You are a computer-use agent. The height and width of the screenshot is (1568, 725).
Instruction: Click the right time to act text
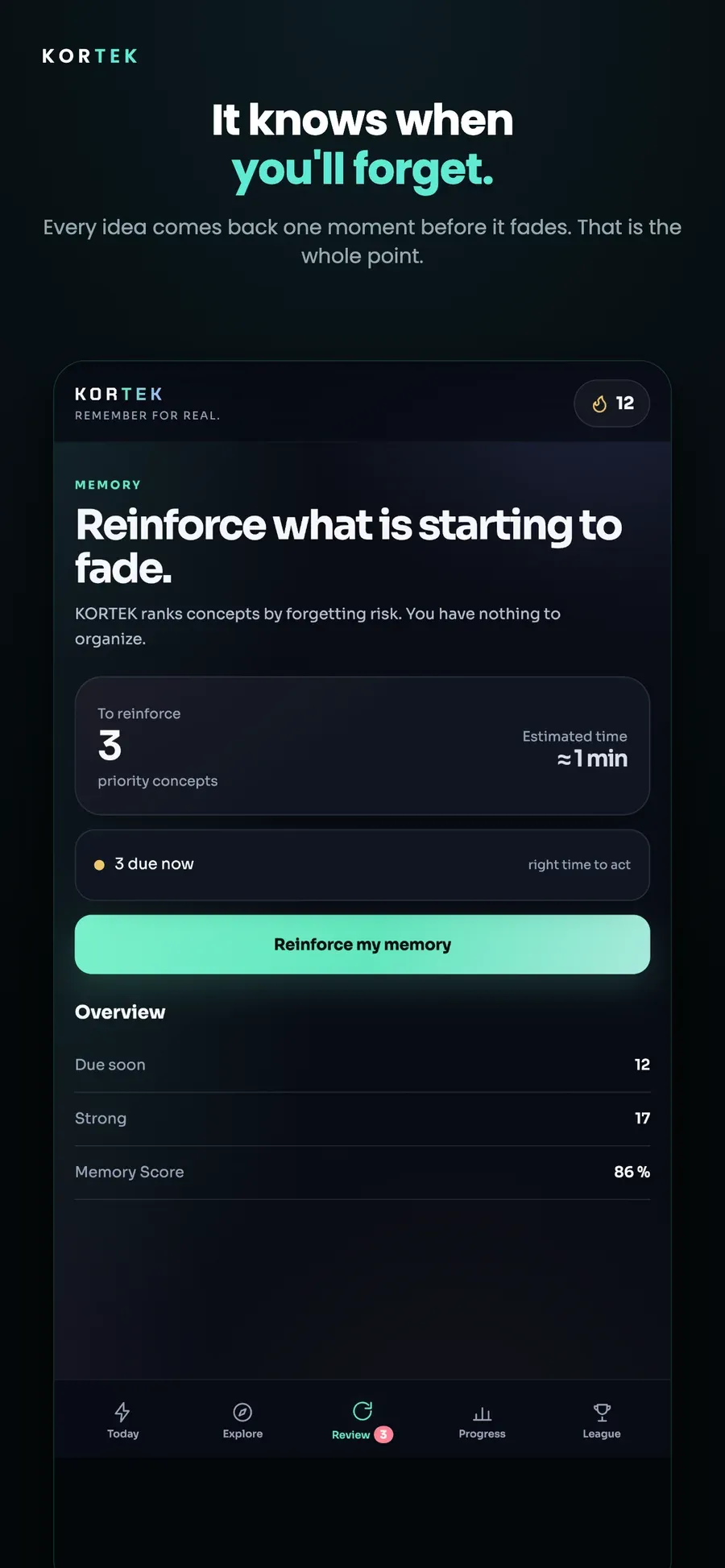coord(579,865)
